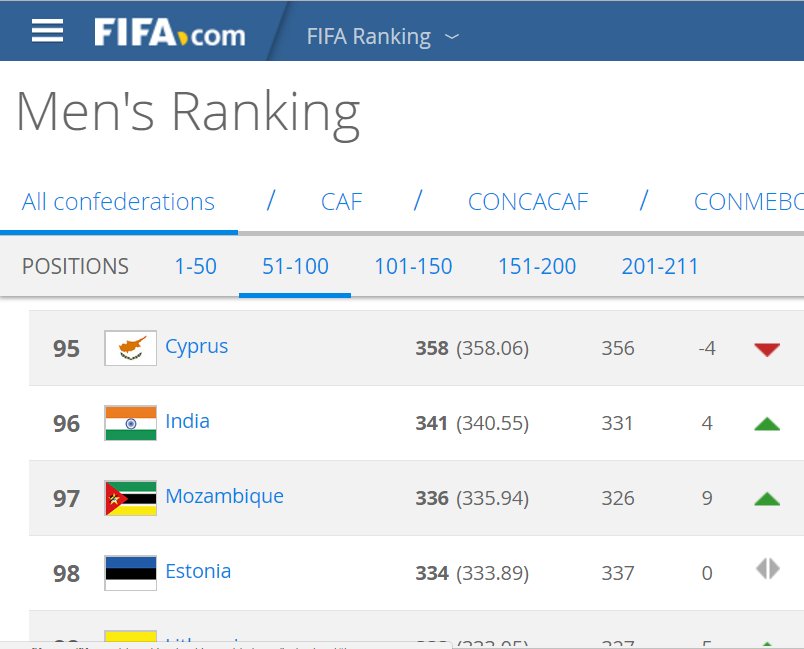Image resolution: width=804 pixels, height=649 pixels.
Task: Open the Estonia team link
Action: pos(198,571)
